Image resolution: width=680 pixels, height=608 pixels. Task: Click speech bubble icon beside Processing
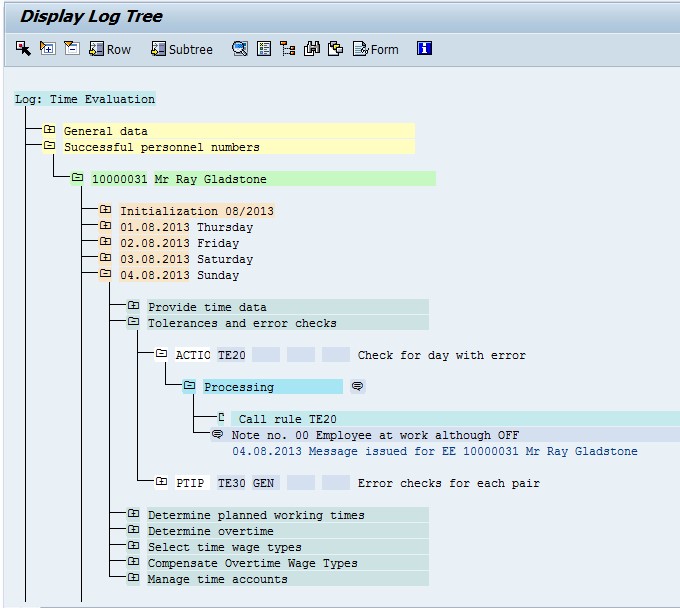pos(357,387)
